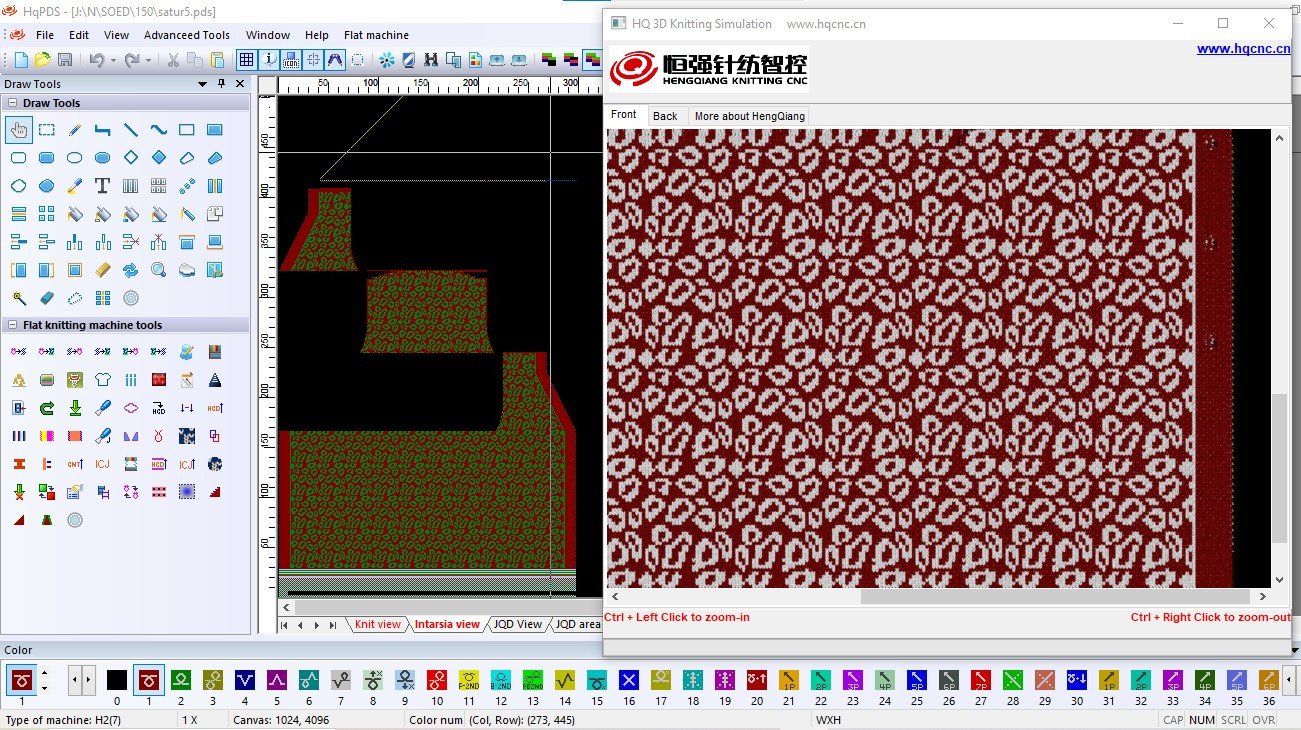Choose the dashed rectangle selection tool

point(46,130)
